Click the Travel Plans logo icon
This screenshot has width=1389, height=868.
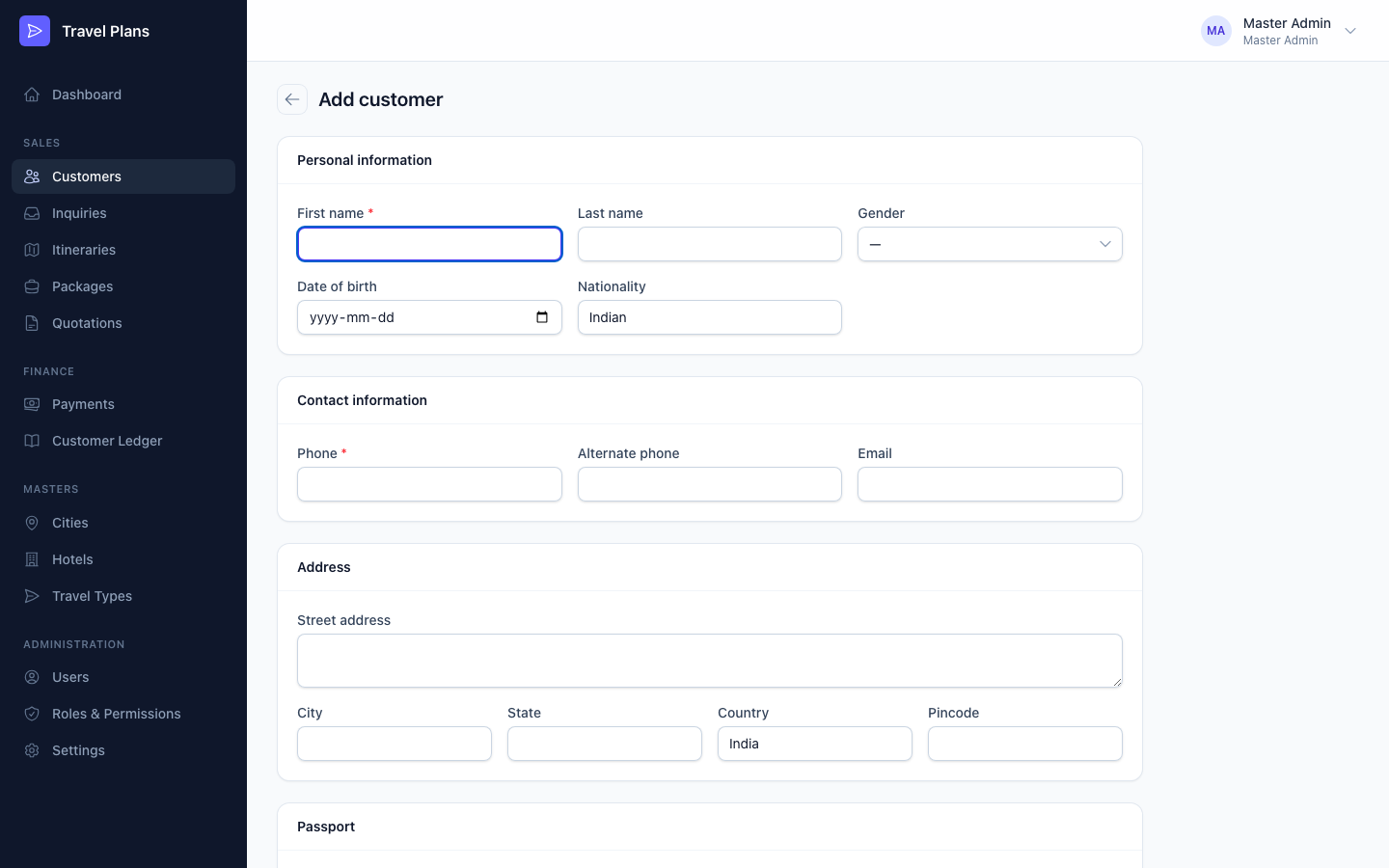click(35, 31)
